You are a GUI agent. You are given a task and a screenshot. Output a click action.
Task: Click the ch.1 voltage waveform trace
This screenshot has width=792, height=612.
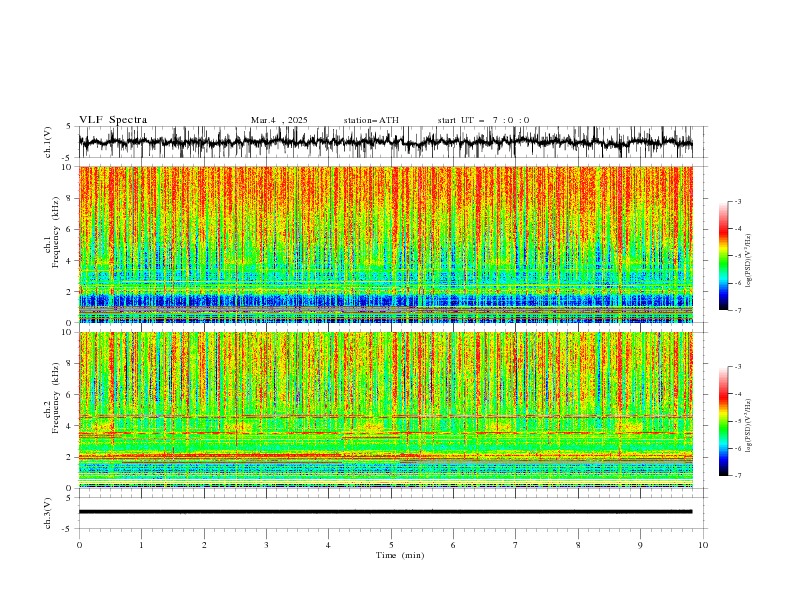[385, 142]
